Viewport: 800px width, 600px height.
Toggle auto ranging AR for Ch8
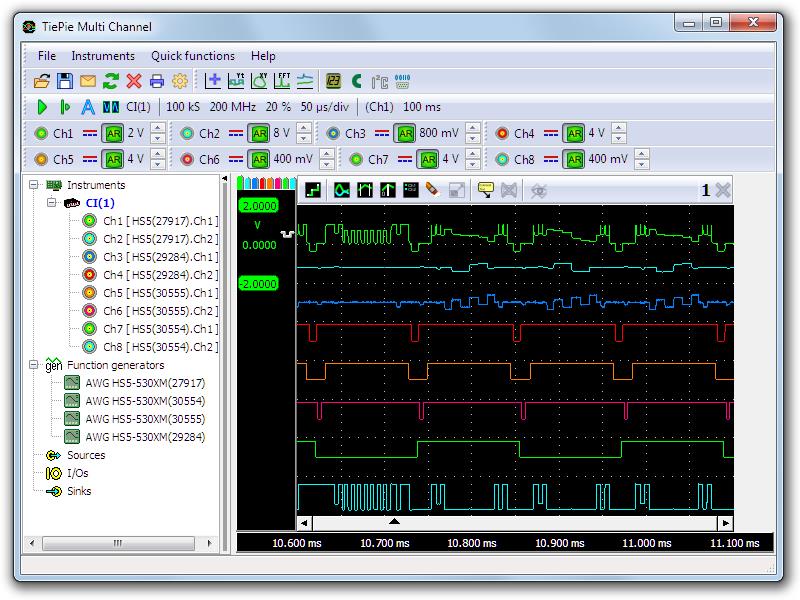coord(574,160)
